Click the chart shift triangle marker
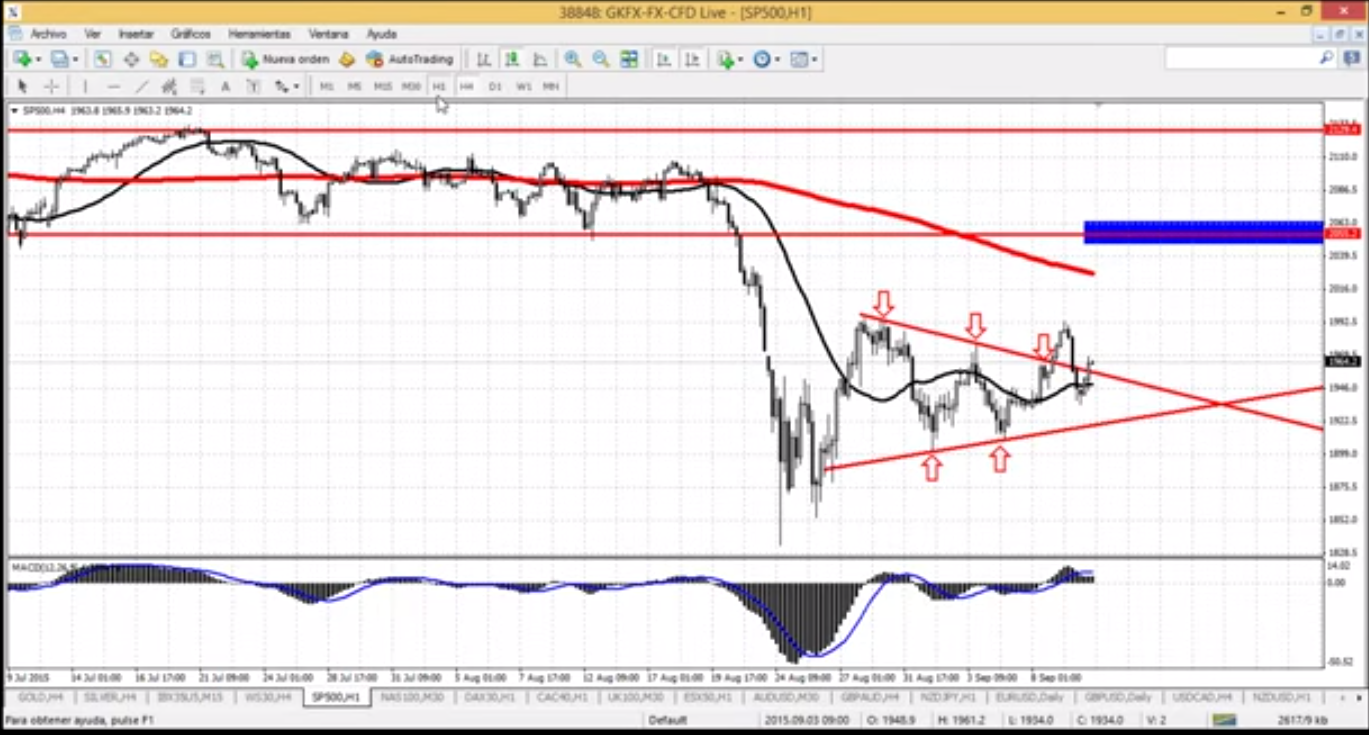The height and width of the screenshot is (735, 1369). [x=1099, y=103]
